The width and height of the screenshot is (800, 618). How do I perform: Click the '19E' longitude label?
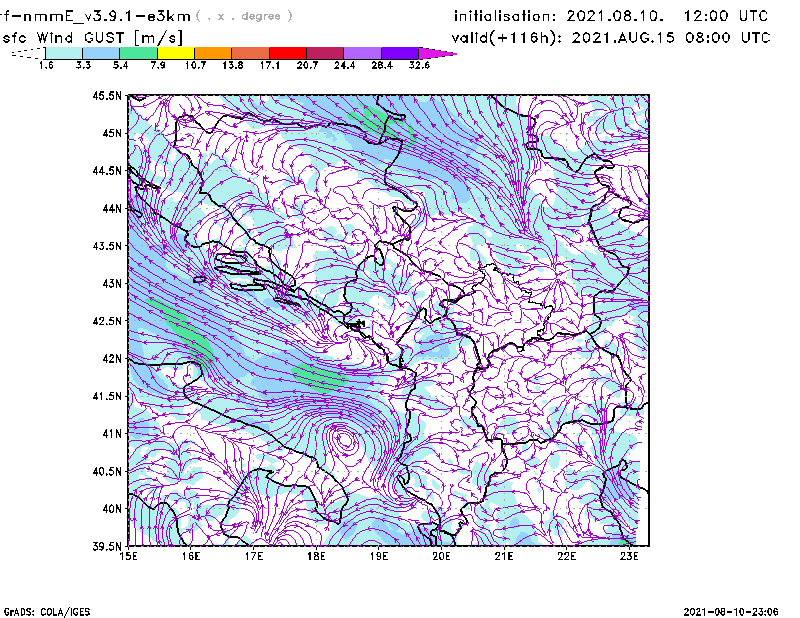pyautogui.click(x=379, y=556)
